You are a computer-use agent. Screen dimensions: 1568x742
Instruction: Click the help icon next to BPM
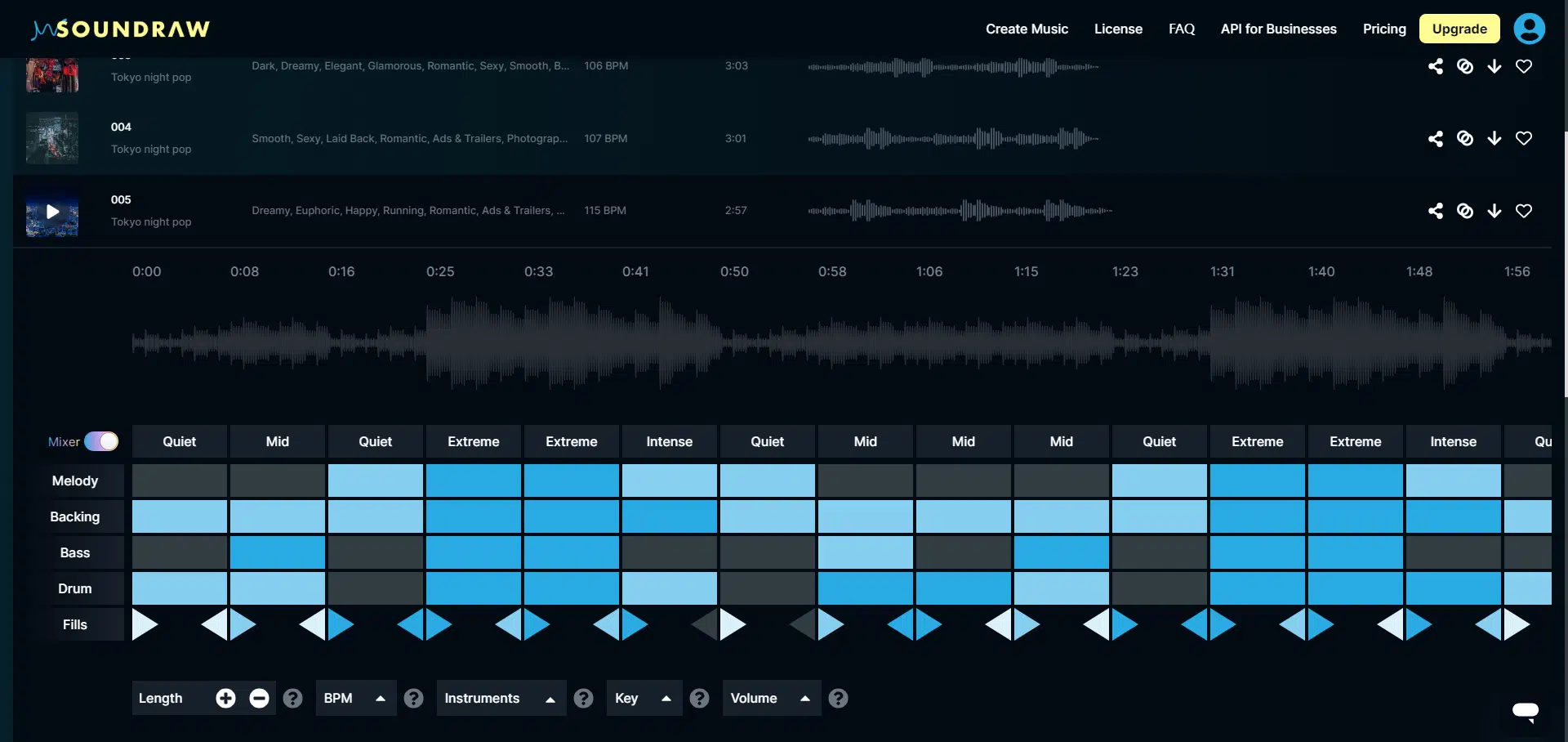coord(414,698)
